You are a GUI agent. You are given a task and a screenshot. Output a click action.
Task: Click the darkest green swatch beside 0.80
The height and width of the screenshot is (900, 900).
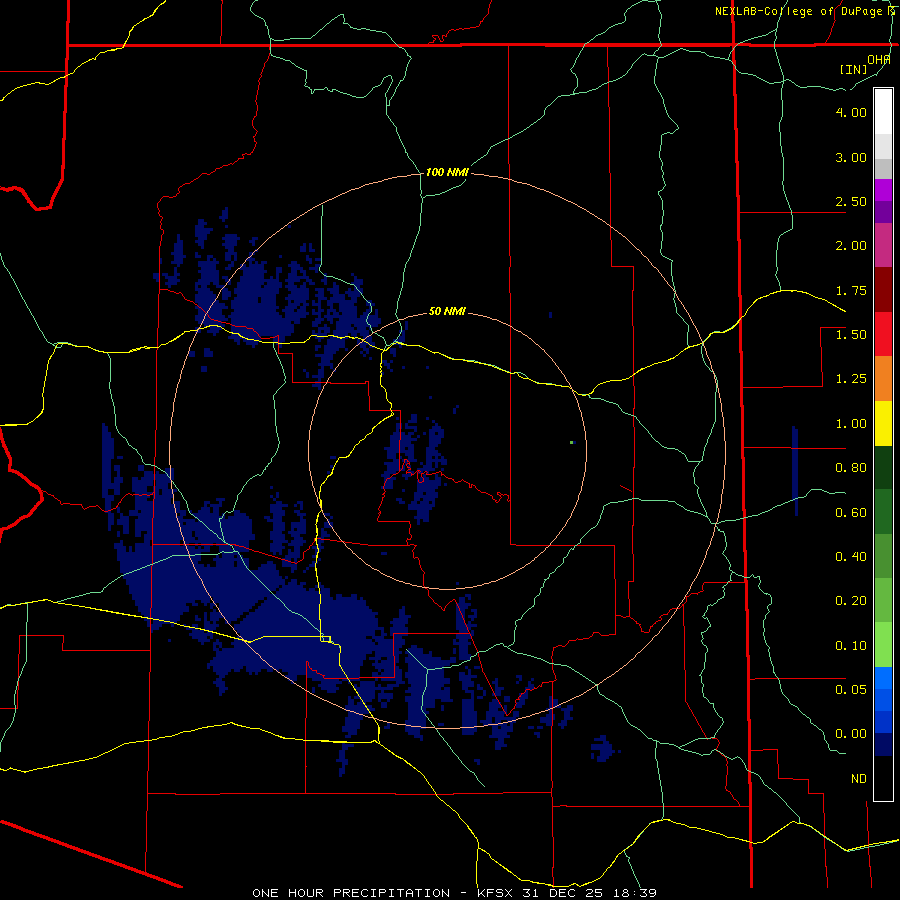tap(883, 468)
